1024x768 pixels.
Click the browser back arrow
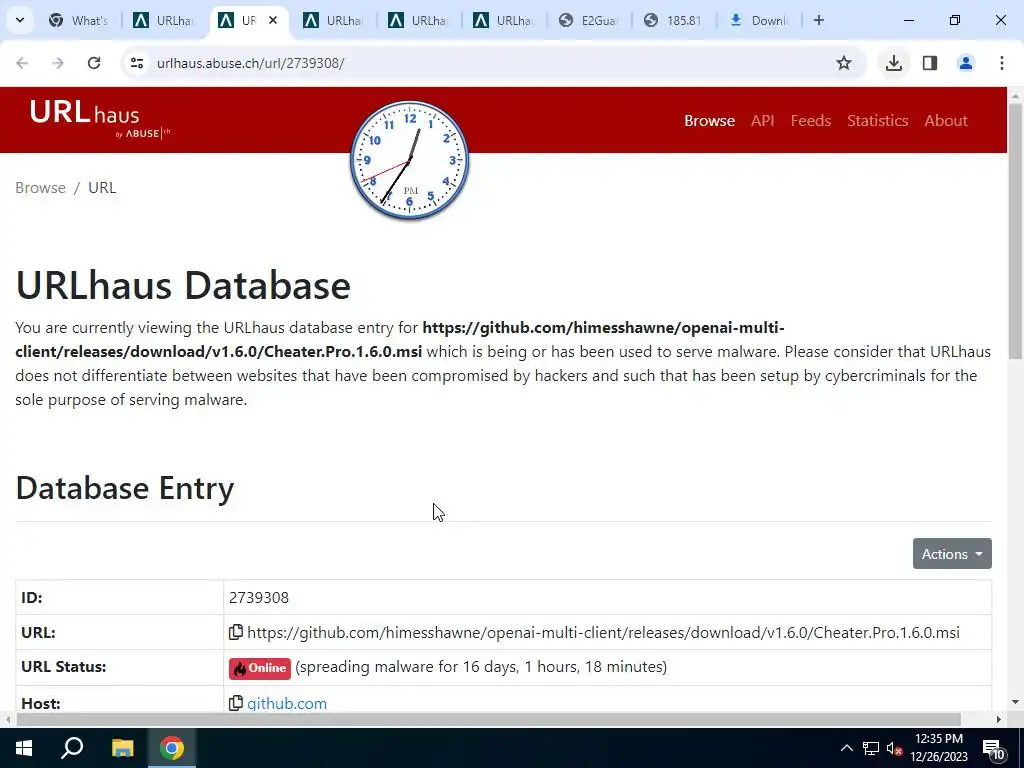[x=22, y=63]
